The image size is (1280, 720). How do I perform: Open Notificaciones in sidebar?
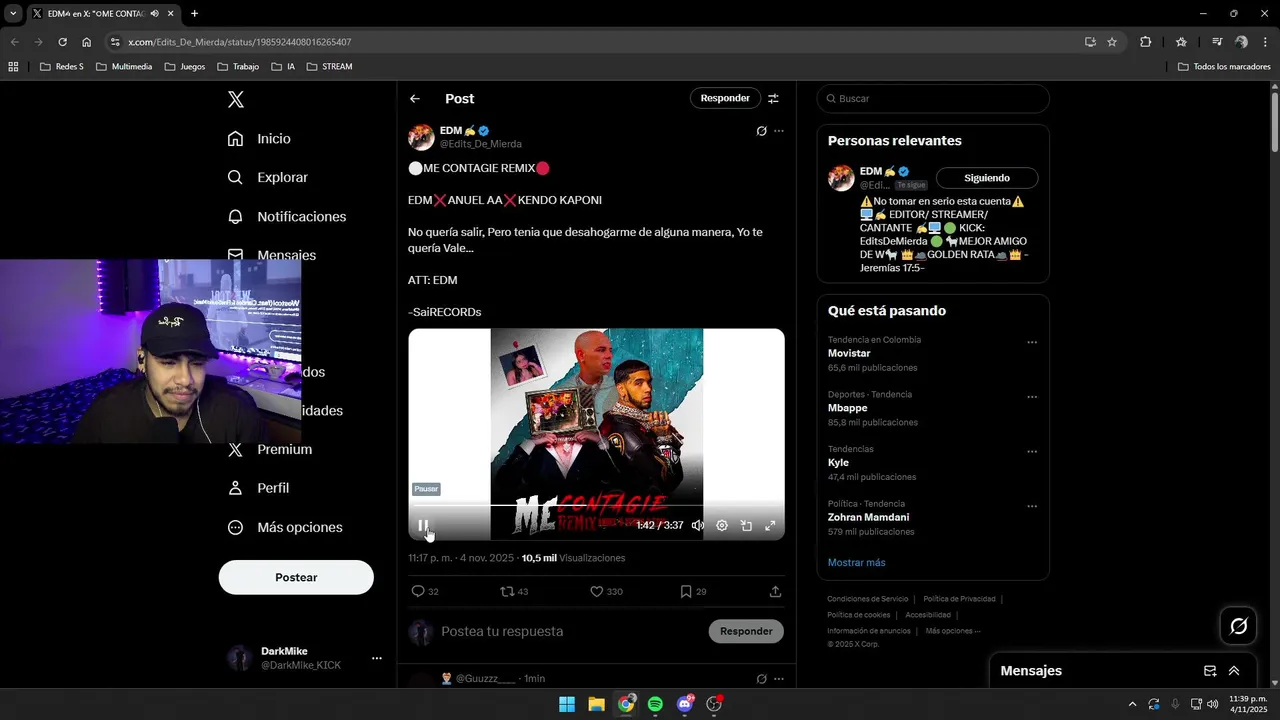(x=287, y=217)
